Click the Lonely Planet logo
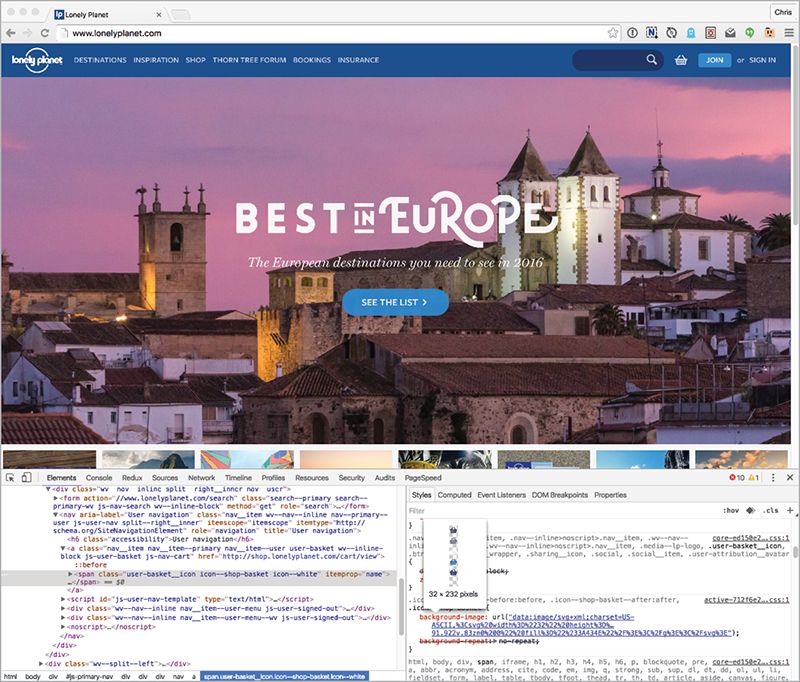800x682 pixels. (x=33, y=60)
